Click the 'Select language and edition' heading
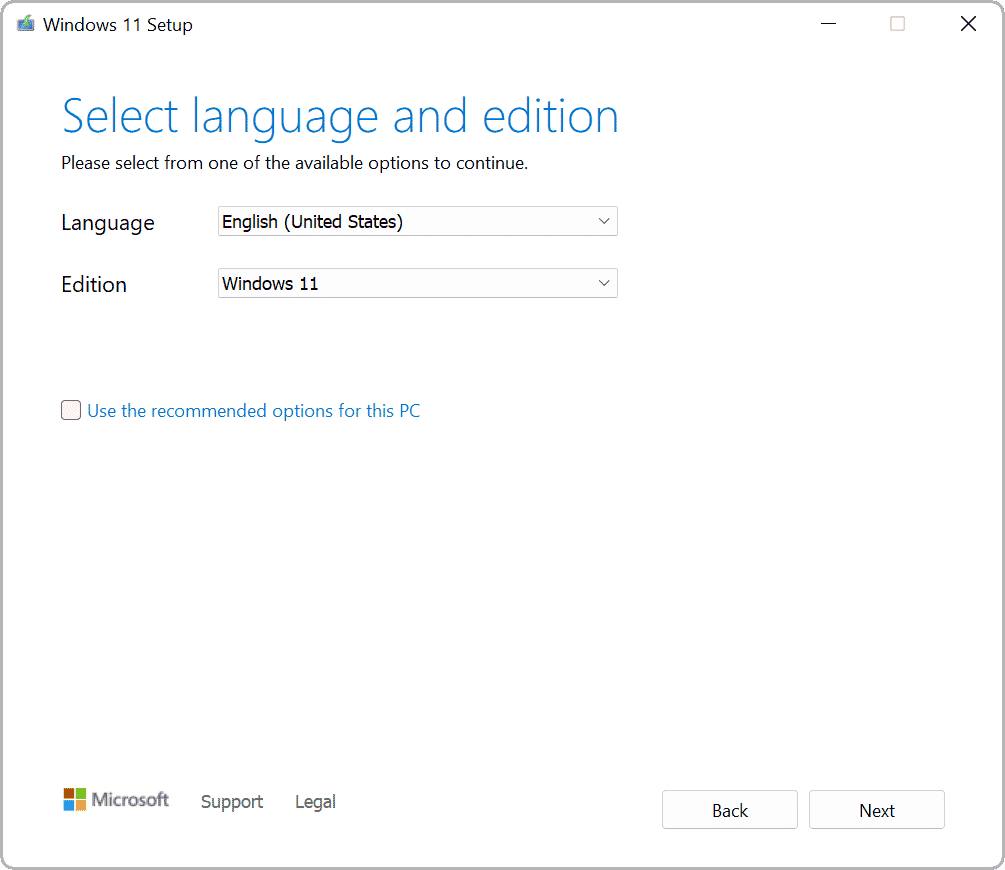The width and height of the screenshot is (1005, 870). pos(340,117)
